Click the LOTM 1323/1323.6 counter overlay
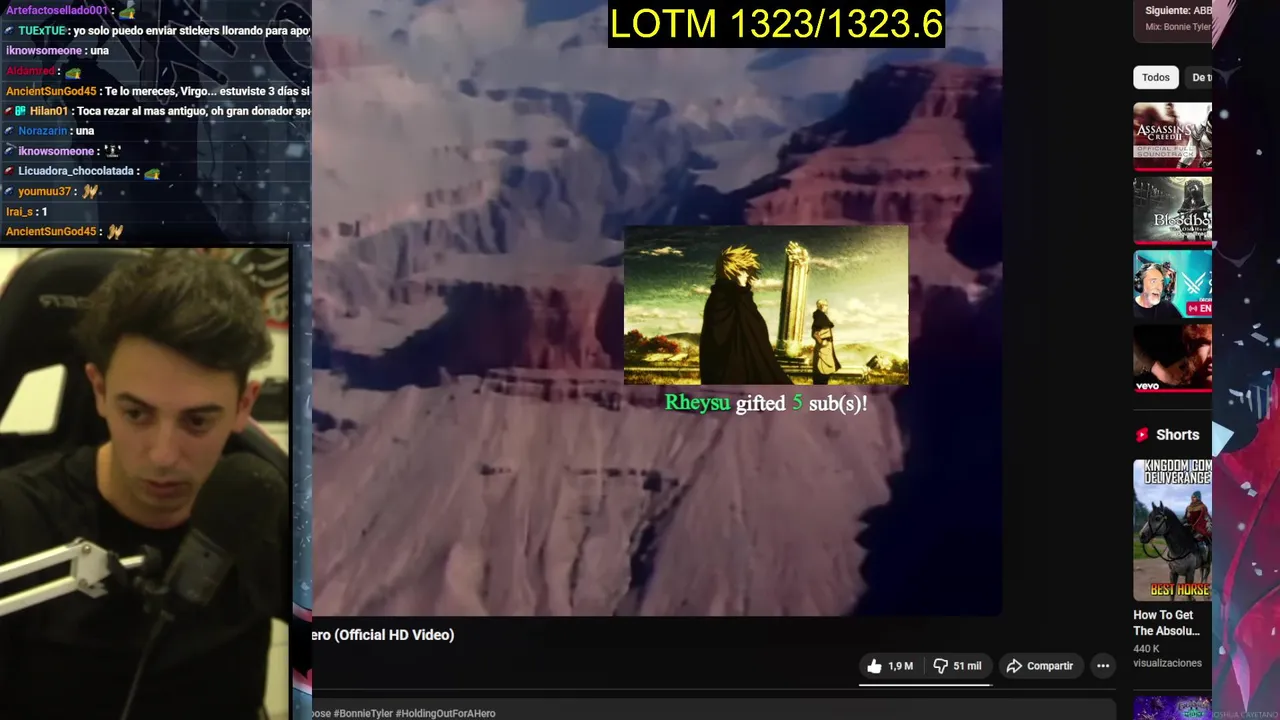This screenshot has height=720, width=1280. pos(776,23)
